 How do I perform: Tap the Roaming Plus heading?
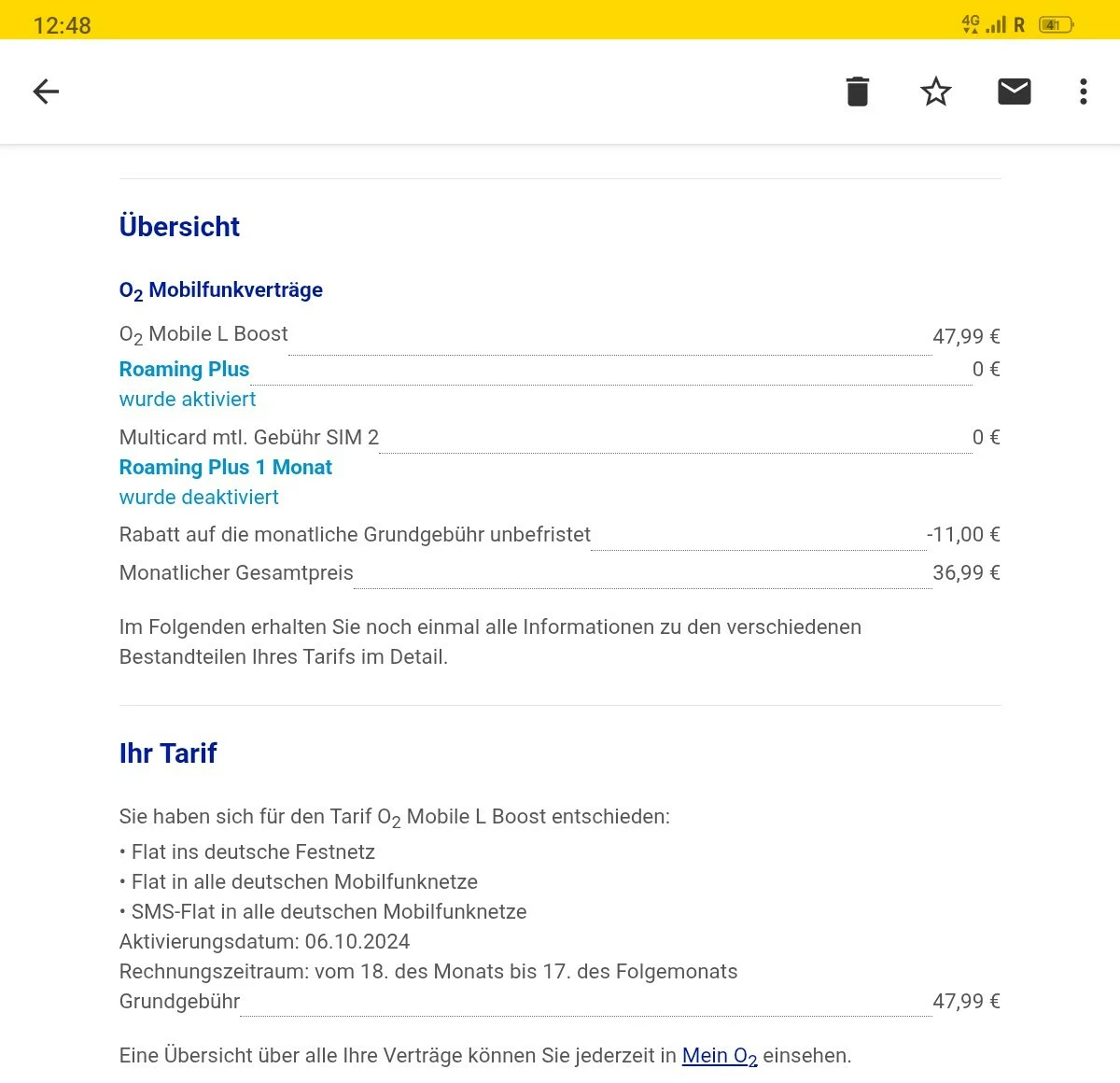184,369
